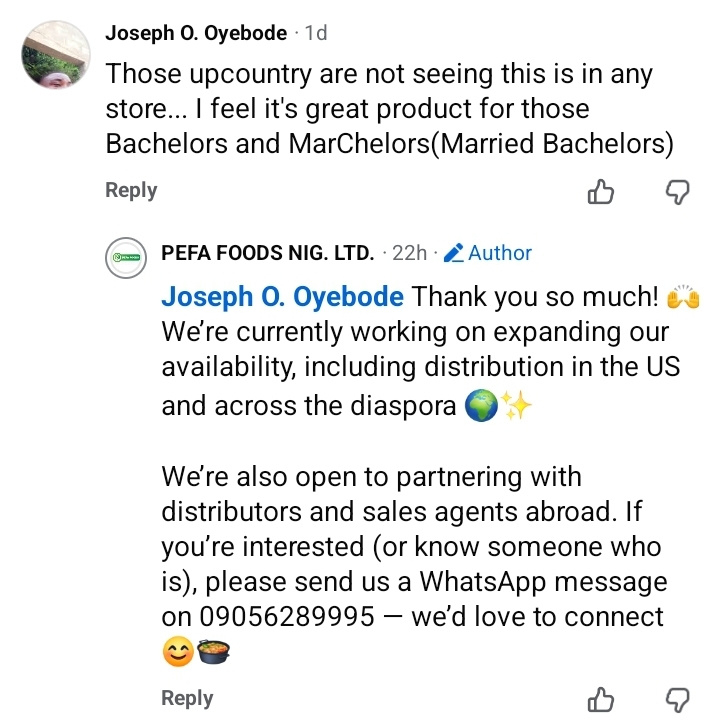The width and height of the screenshot is (720, 724).
Task: Like Joseph O. Oyebode's comment
Action: click(600, 192)
